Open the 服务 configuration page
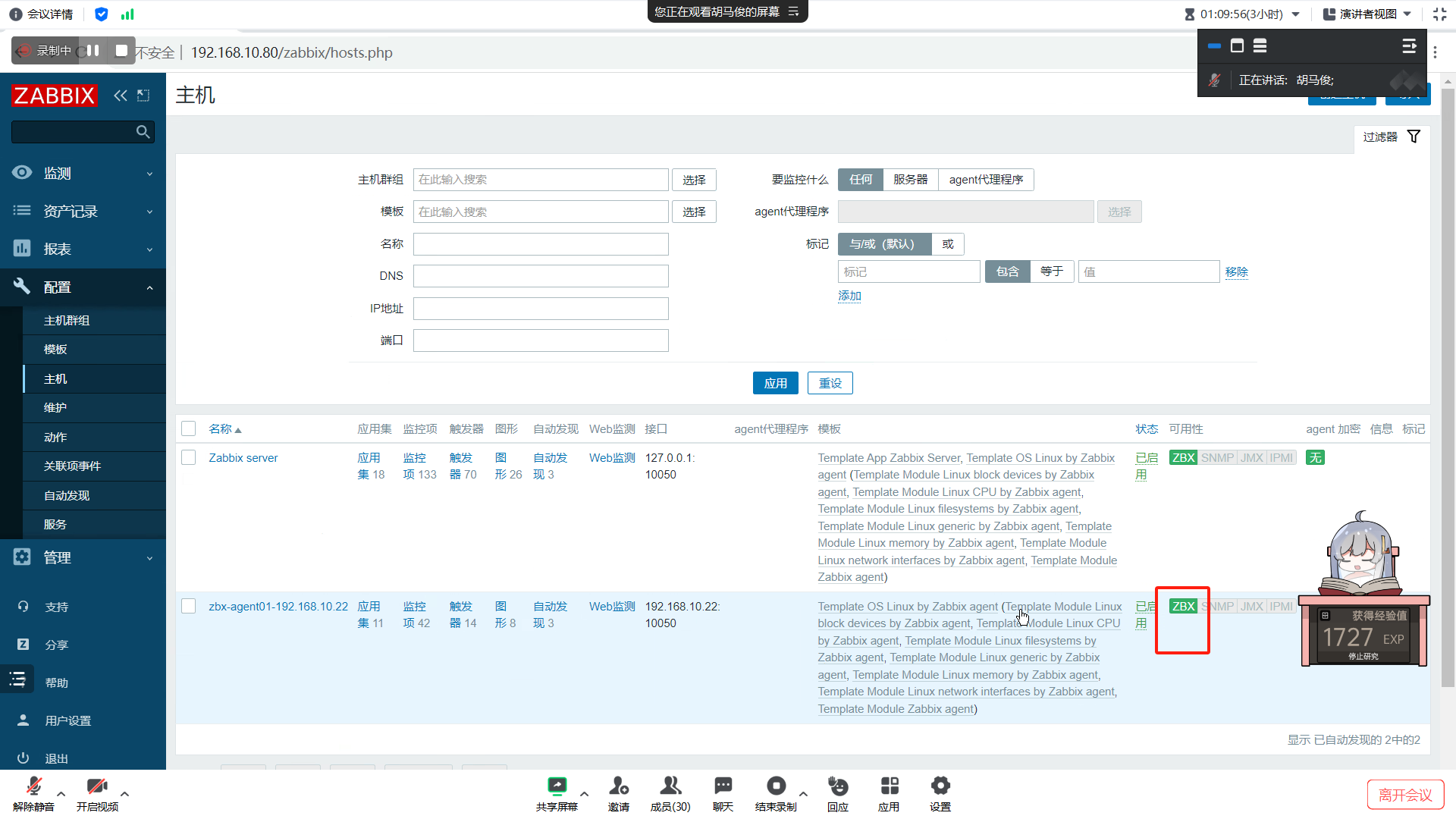This screenshot has height=819, width=1456. click(94, 525)
